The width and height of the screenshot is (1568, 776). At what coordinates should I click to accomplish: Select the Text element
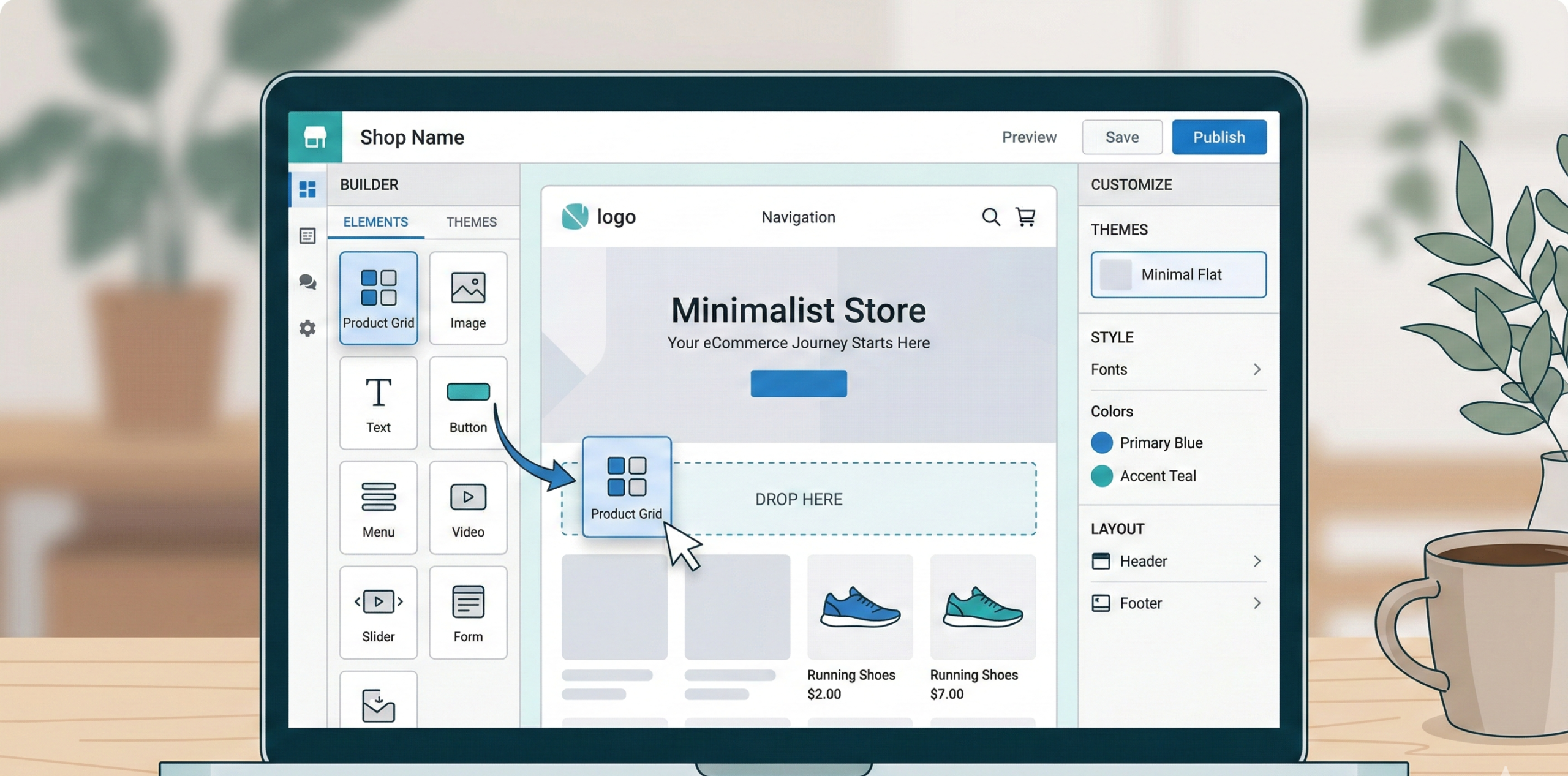tap(378, 403)
